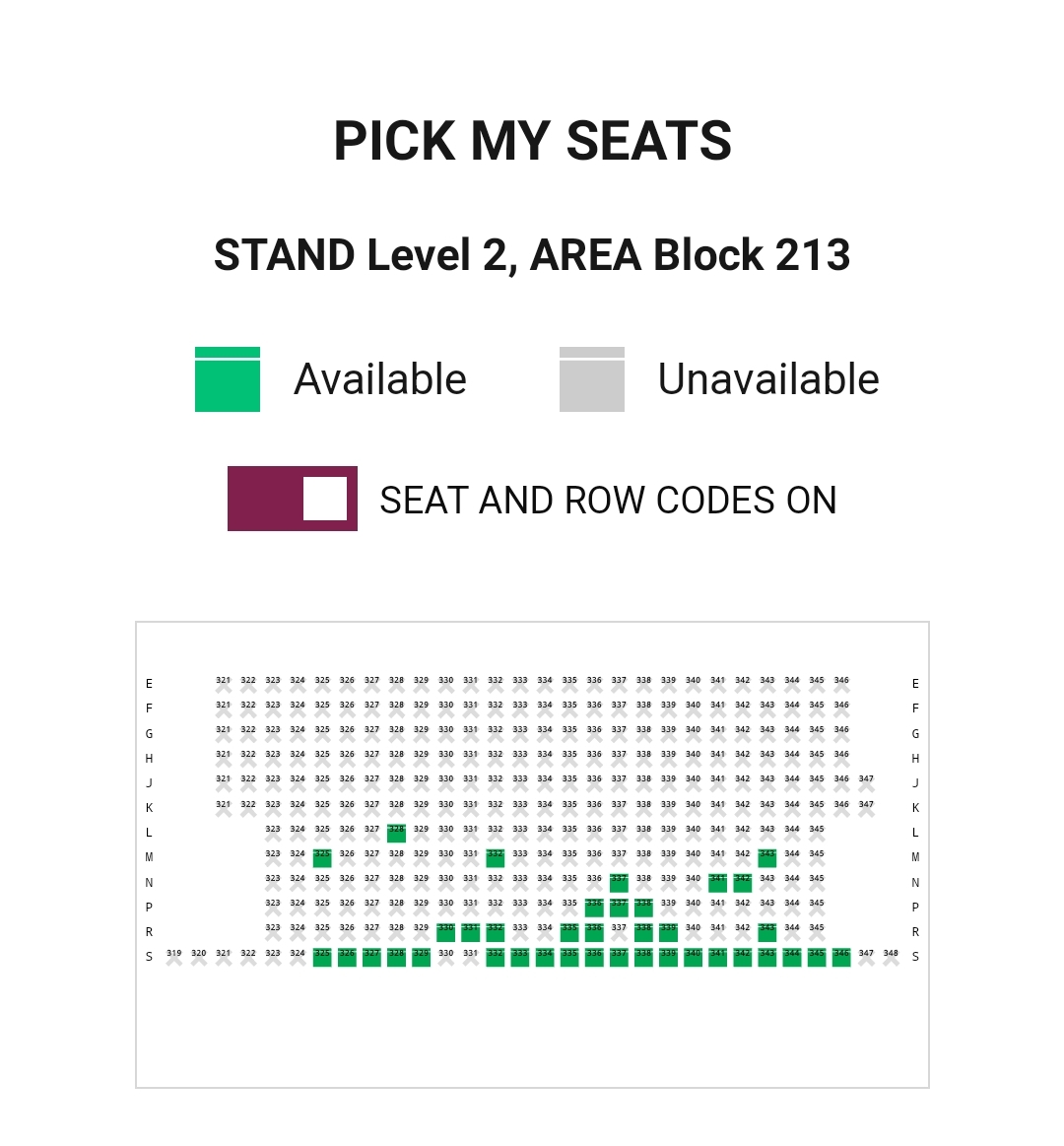The width and height of the screenshot is (1064, 1146).
Task: Select available seat 328 in row L
Action: pyautogui.click(x=396, y=834)
